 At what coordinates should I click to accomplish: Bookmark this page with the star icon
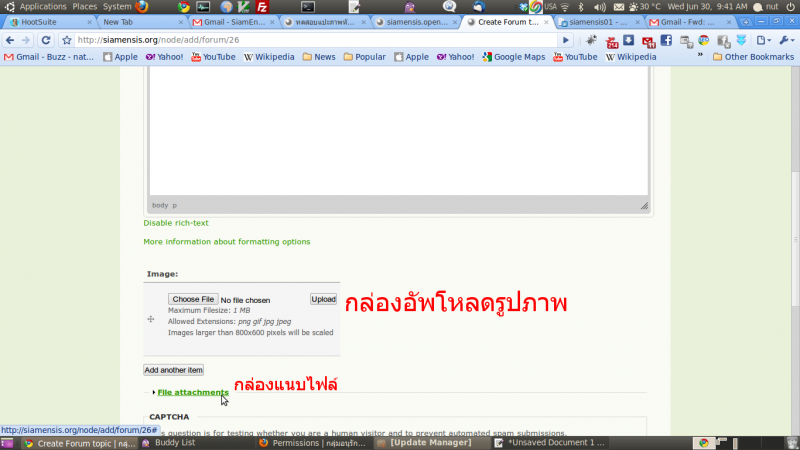pos(66,40)
